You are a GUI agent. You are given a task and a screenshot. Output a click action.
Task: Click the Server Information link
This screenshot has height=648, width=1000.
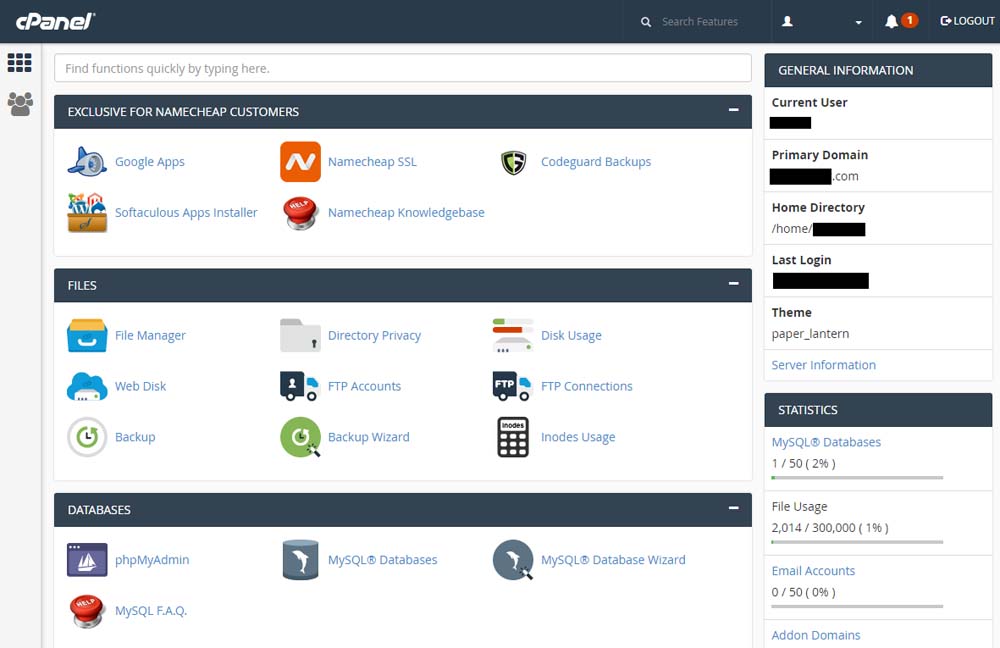pos(823,365)
